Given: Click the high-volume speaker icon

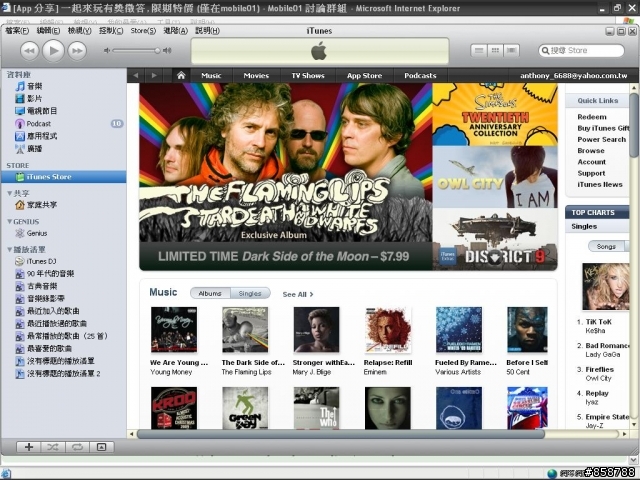Looking at the screenshot, I should pos(167,51).
